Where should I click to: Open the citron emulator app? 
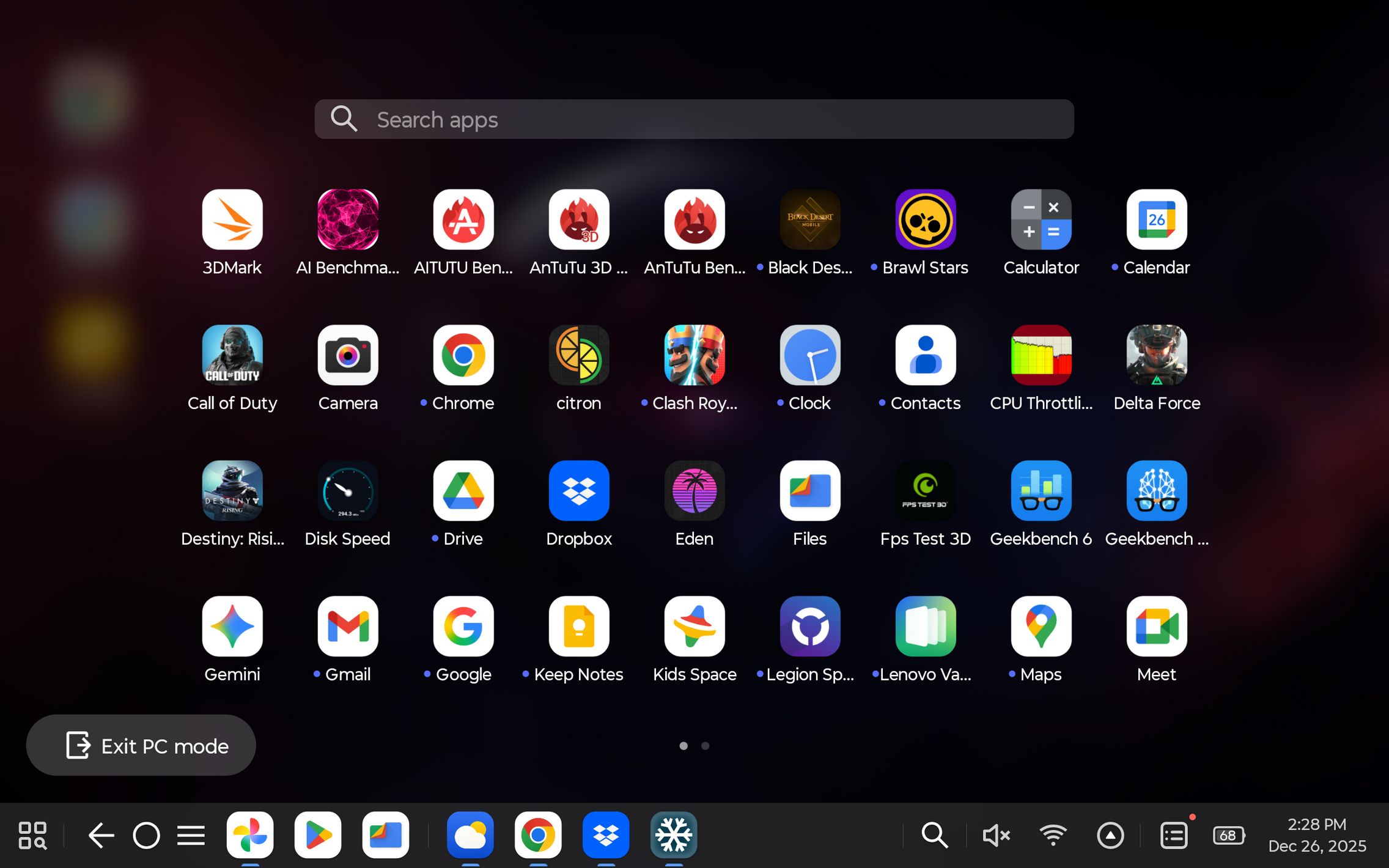tap(578, 356)
